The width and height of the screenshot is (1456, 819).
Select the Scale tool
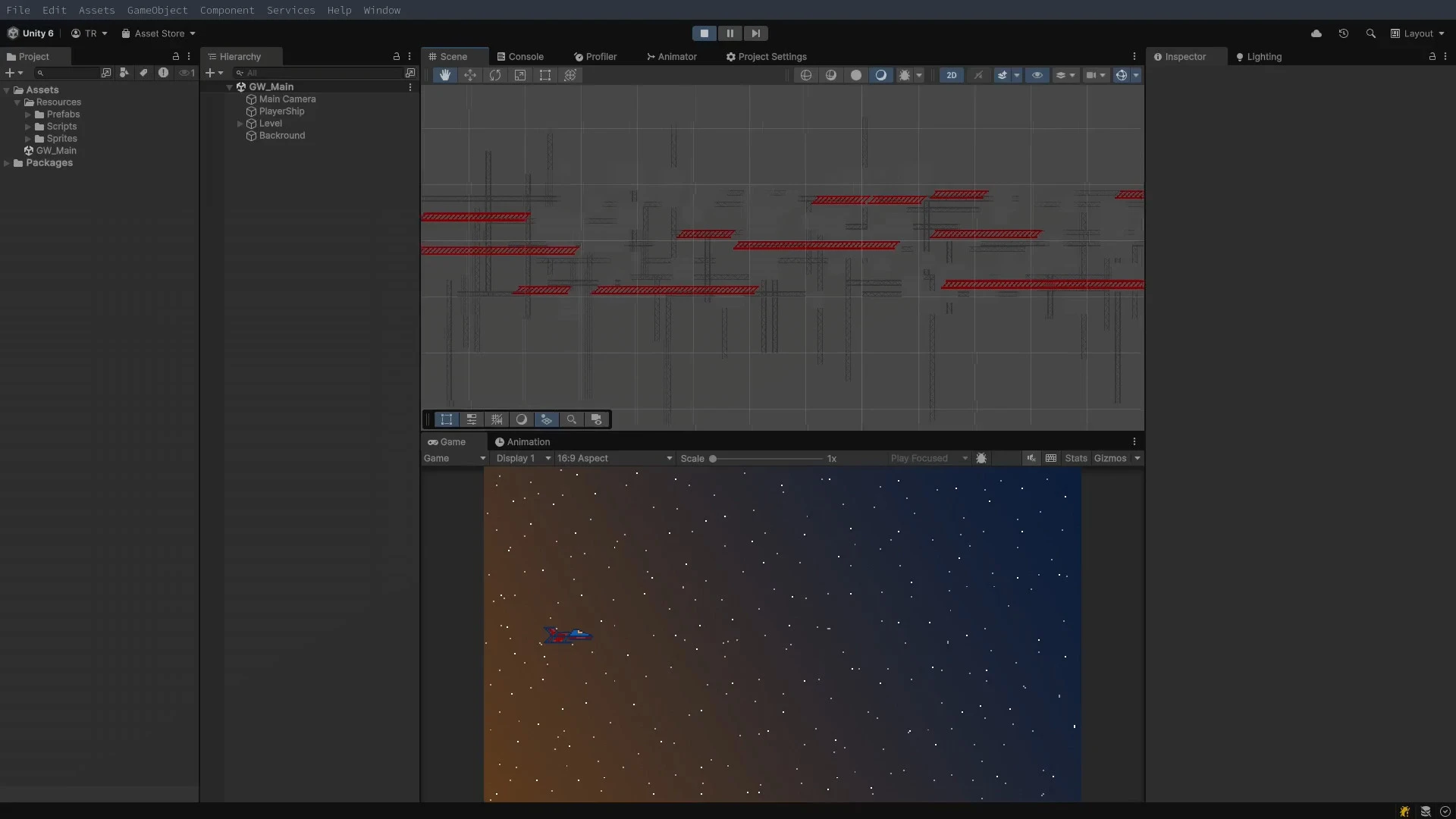(520, 75)
